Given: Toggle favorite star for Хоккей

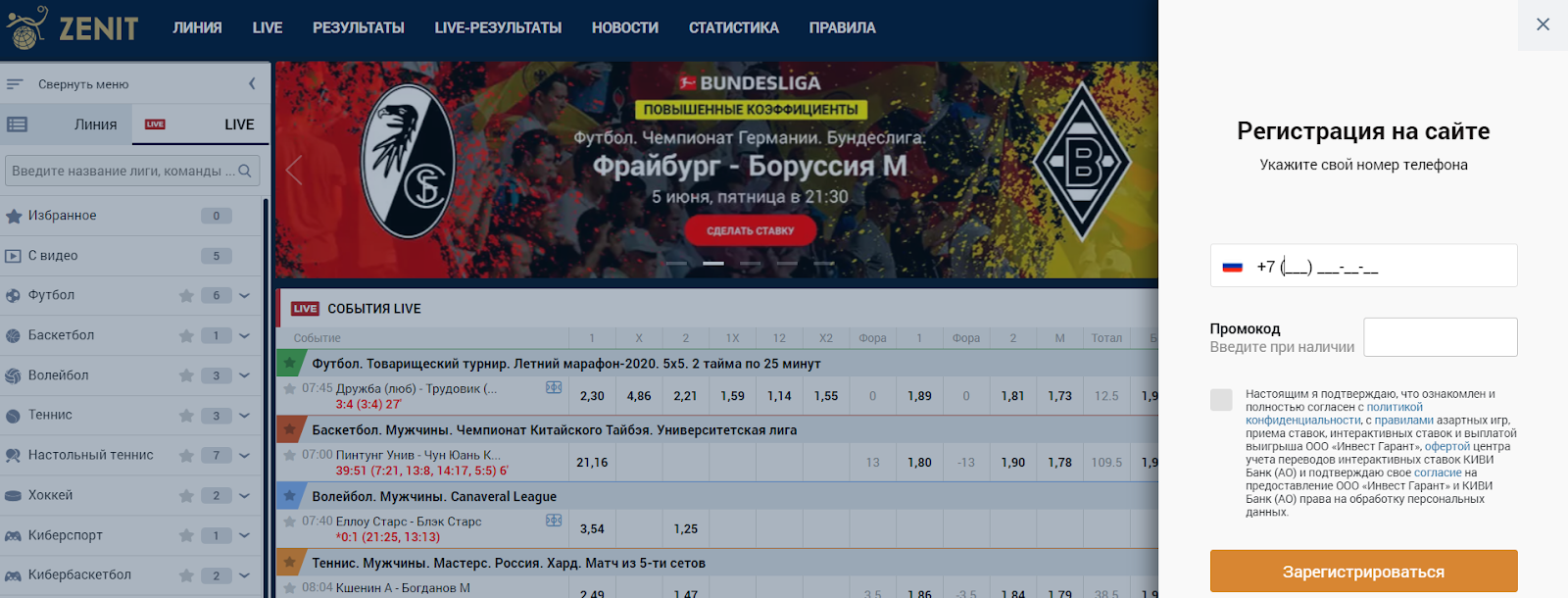Looking at the screenshot, I should 186,495.
